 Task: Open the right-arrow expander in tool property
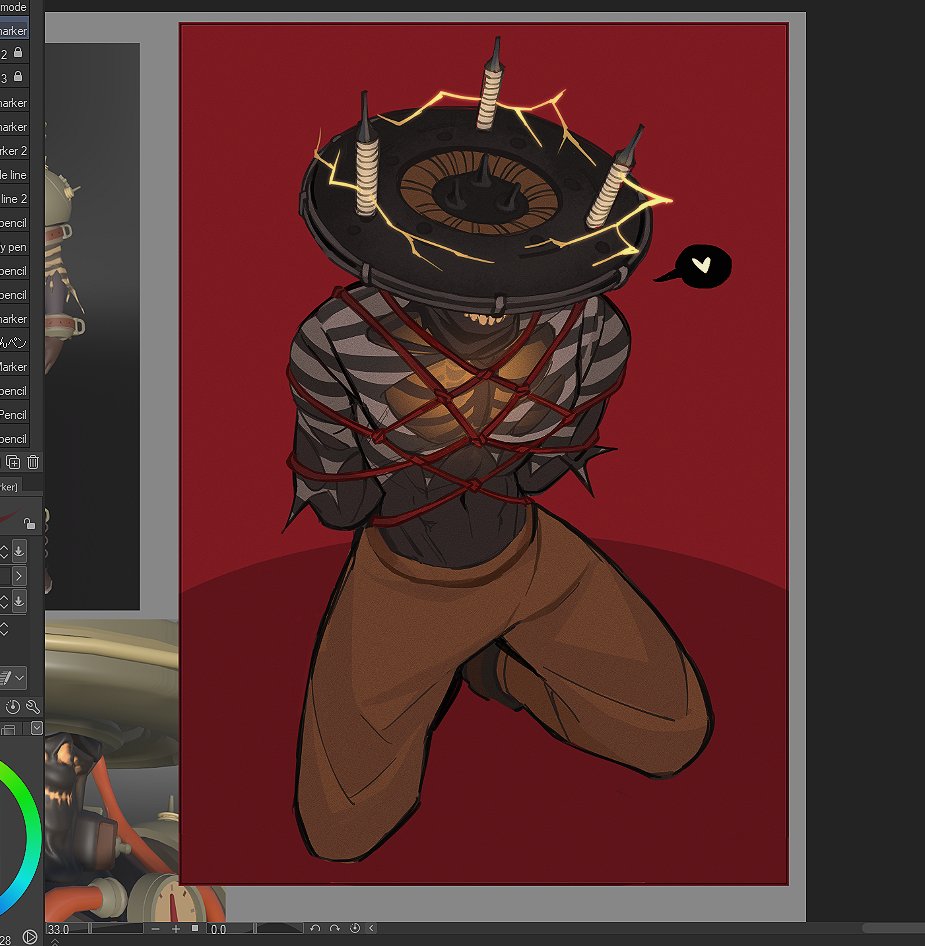tap(19, 576)
